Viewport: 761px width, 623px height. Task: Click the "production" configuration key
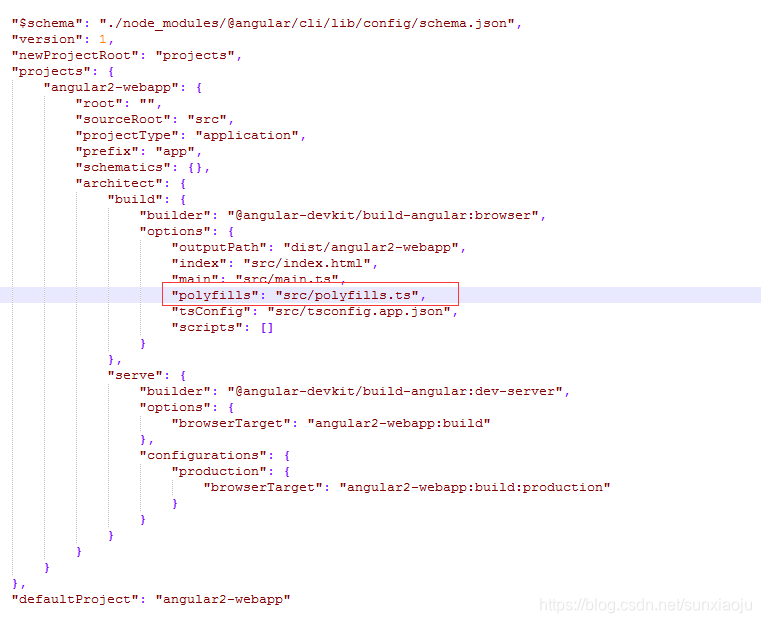click(219, 472)
